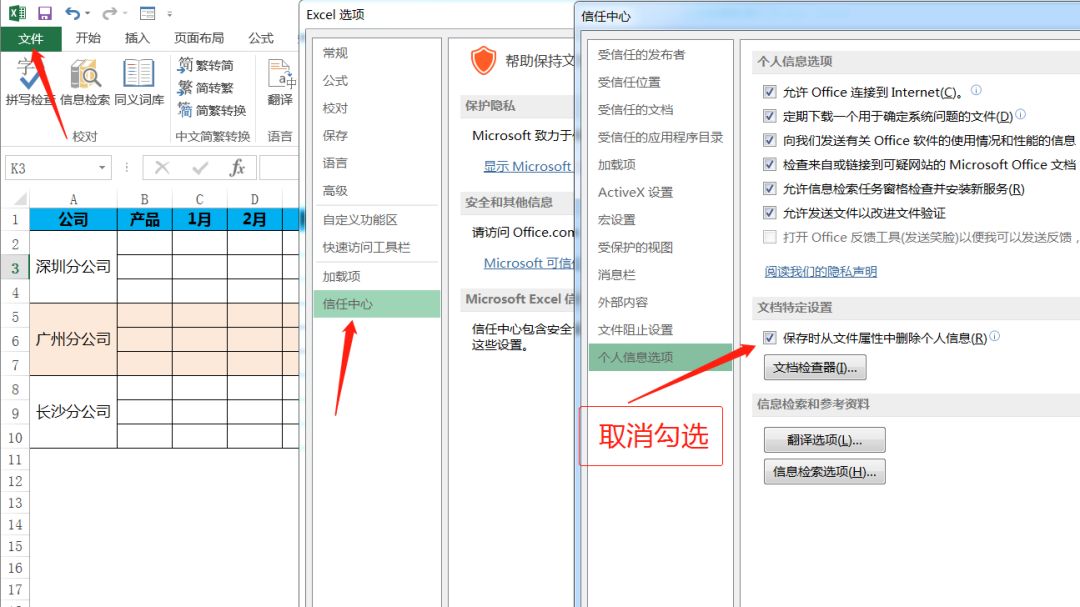Select 校对 in the Excel Options list
This screenshot has width=1080, height=607.
click(x=376, y=108)
